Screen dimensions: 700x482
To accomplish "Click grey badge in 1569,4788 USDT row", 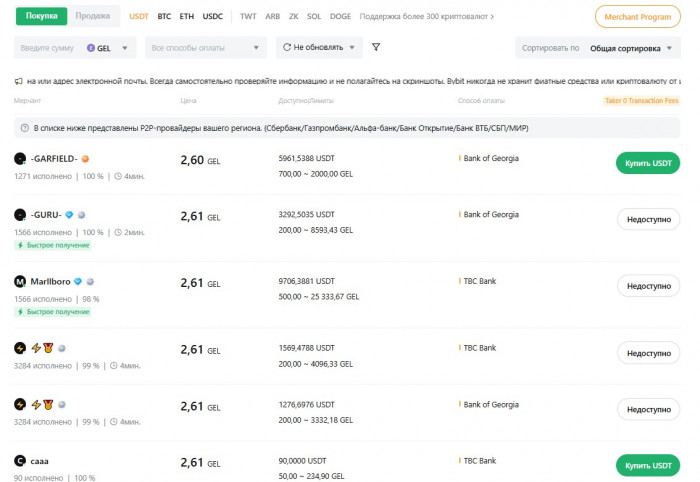I will [x=62, y=348].
